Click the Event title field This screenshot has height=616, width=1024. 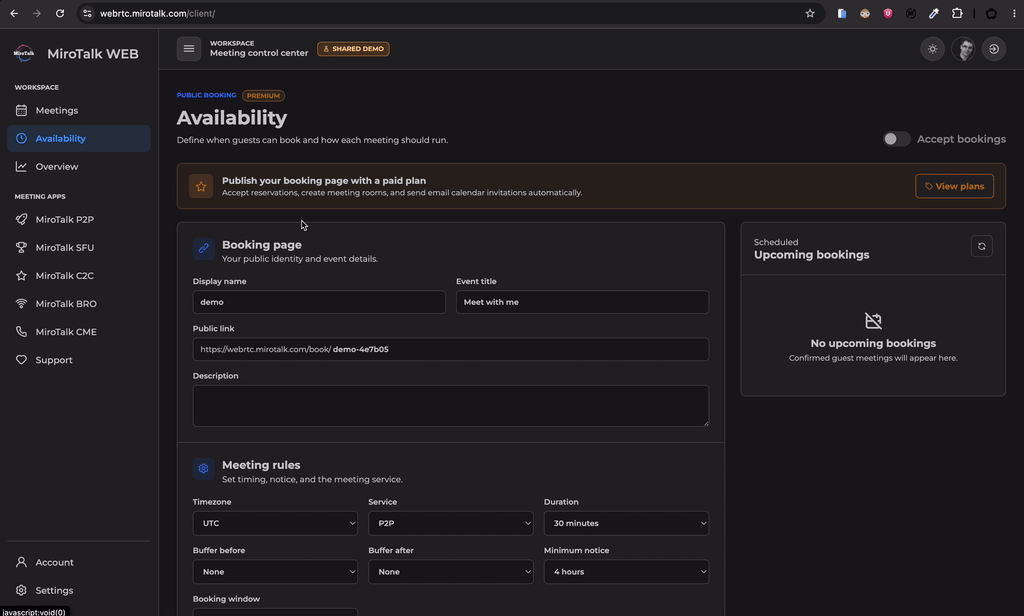[582, 302]
